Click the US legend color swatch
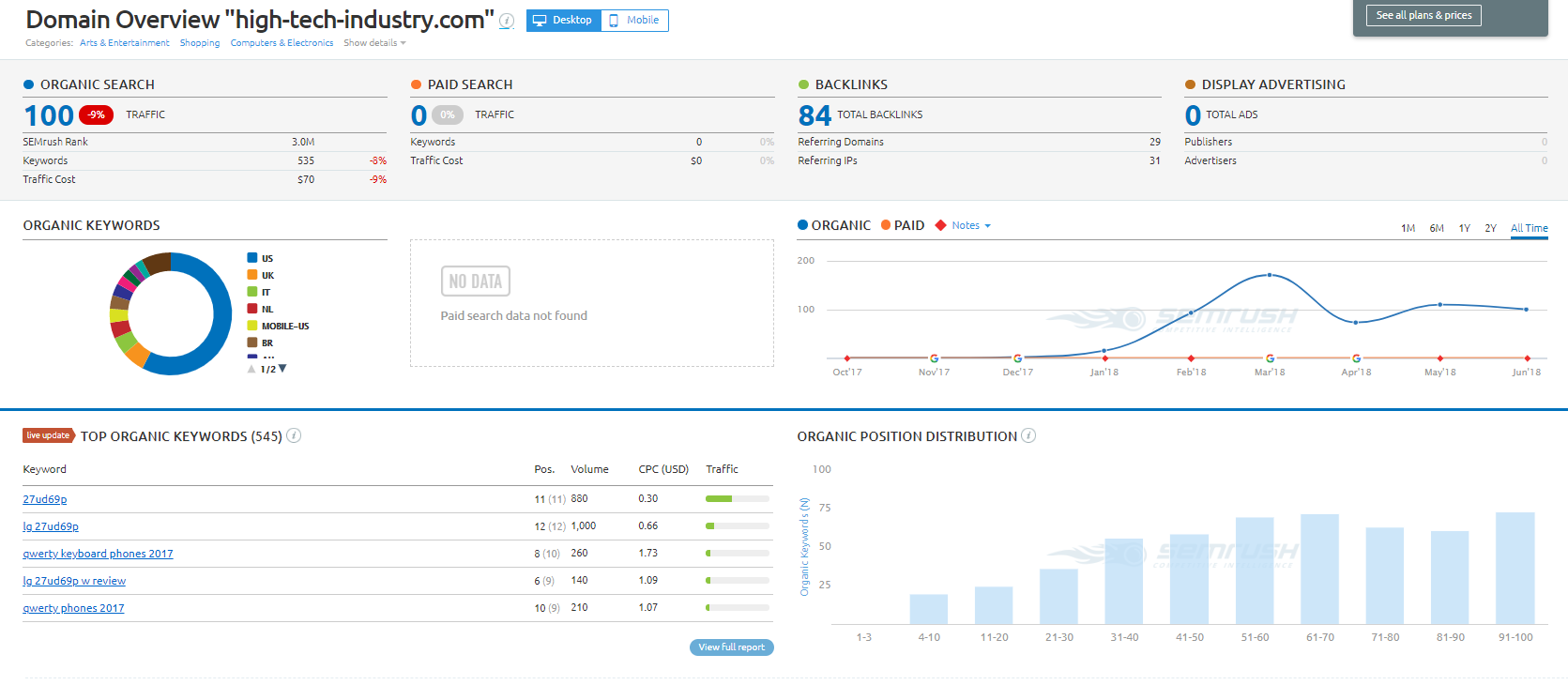 (x=252, y=258)
